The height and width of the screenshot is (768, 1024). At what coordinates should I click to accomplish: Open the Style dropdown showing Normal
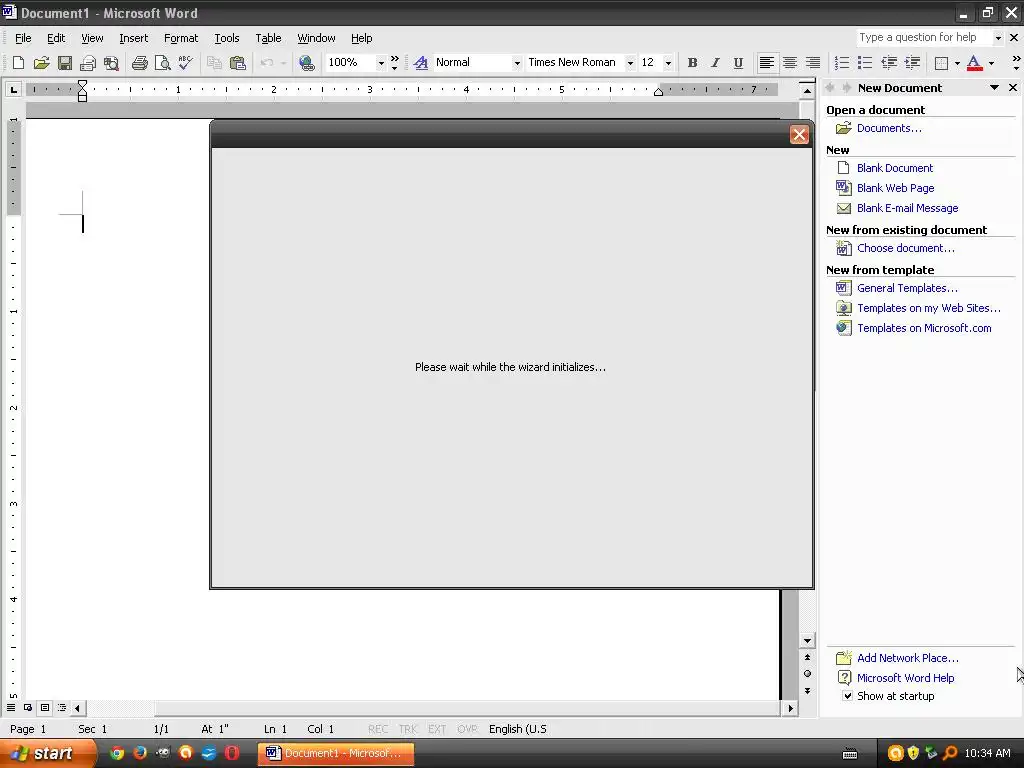click(x=517, y=63)
